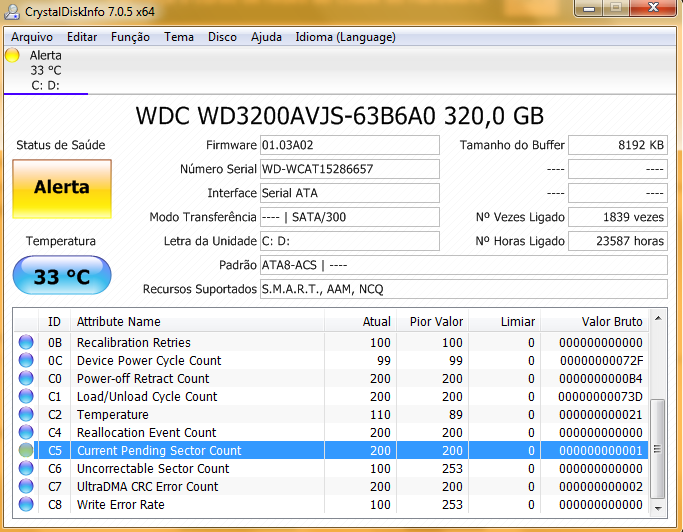Click the status orb for Uncorrectable Sector Count
683x532 pixels.
click(x=26, y=468)
